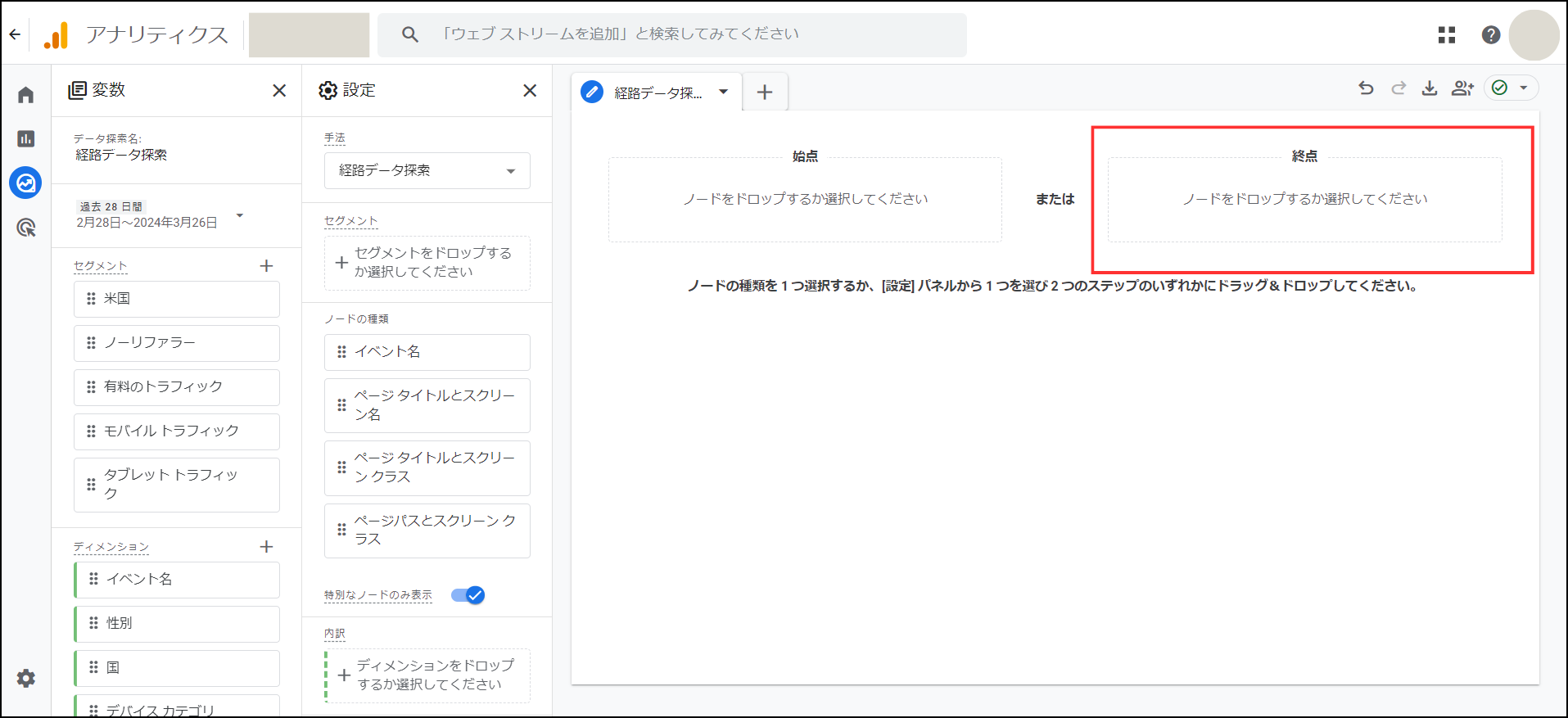Close the 変数 panel
This screenshot has height=718, width=1568.
[x=279, y=90]
